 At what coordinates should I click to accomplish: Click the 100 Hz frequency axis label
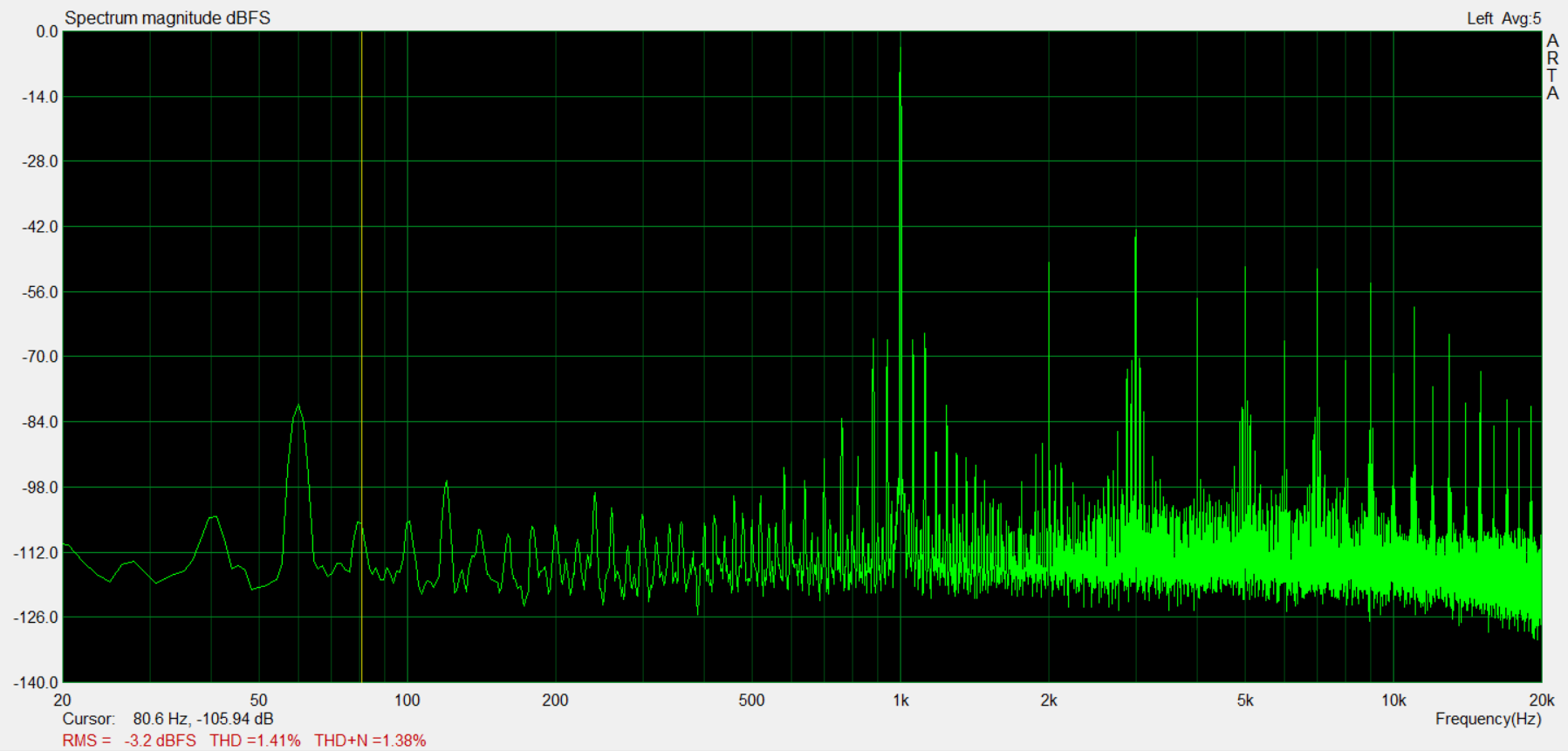click(407, 700)
